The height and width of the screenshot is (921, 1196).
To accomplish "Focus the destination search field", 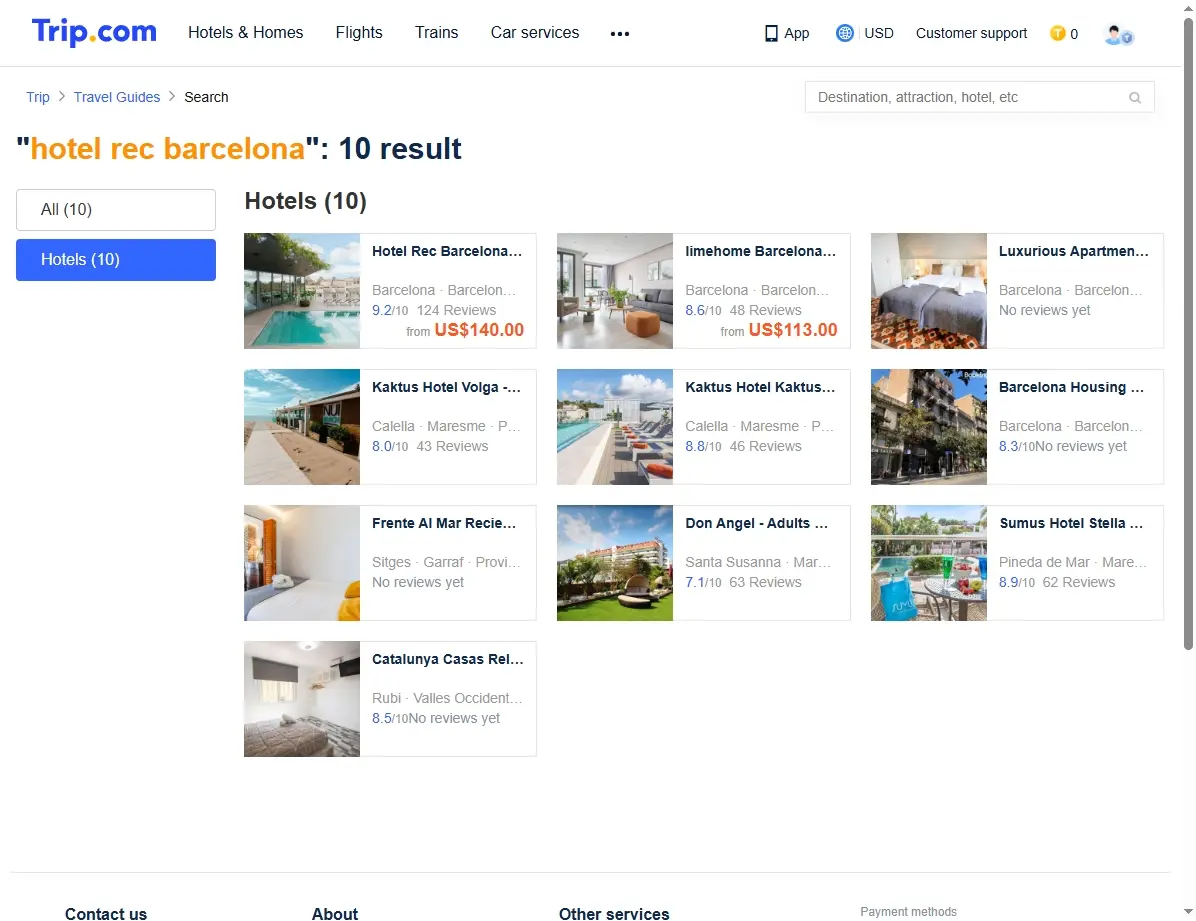I will [x=979, y=98].
